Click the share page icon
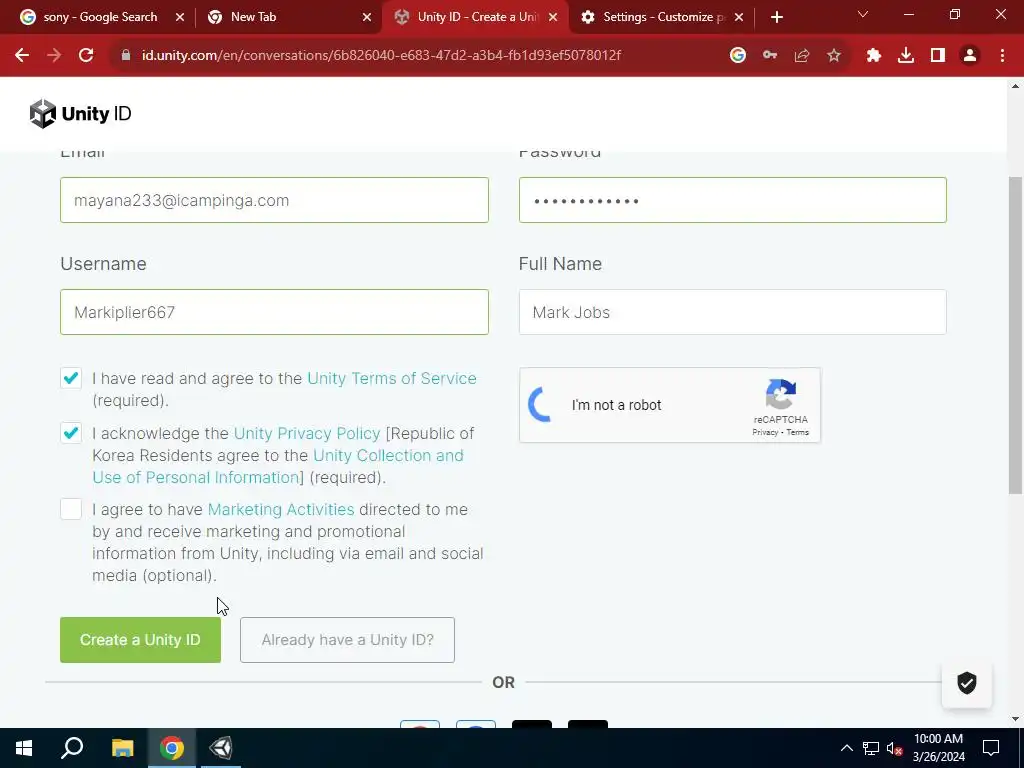1024x768 pixels. (802, 56)
